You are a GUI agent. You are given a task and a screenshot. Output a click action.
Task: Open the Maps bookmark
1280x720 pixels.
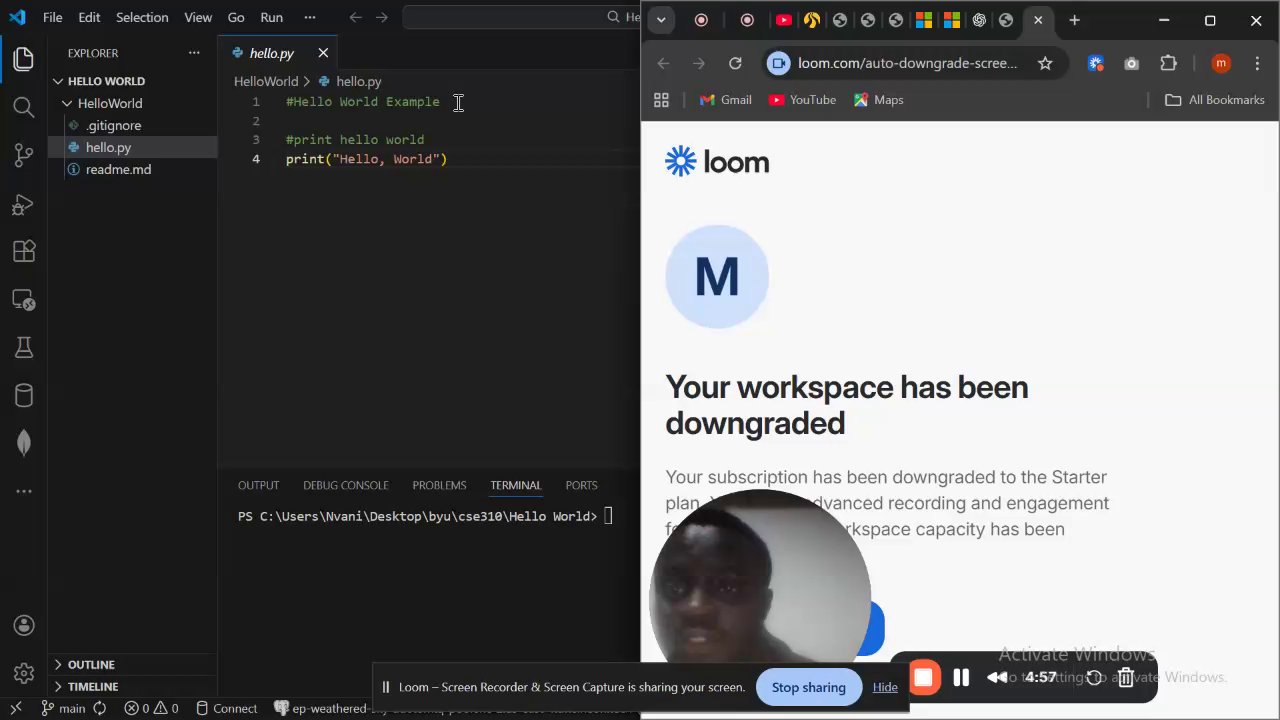click(x=878, y=100)
